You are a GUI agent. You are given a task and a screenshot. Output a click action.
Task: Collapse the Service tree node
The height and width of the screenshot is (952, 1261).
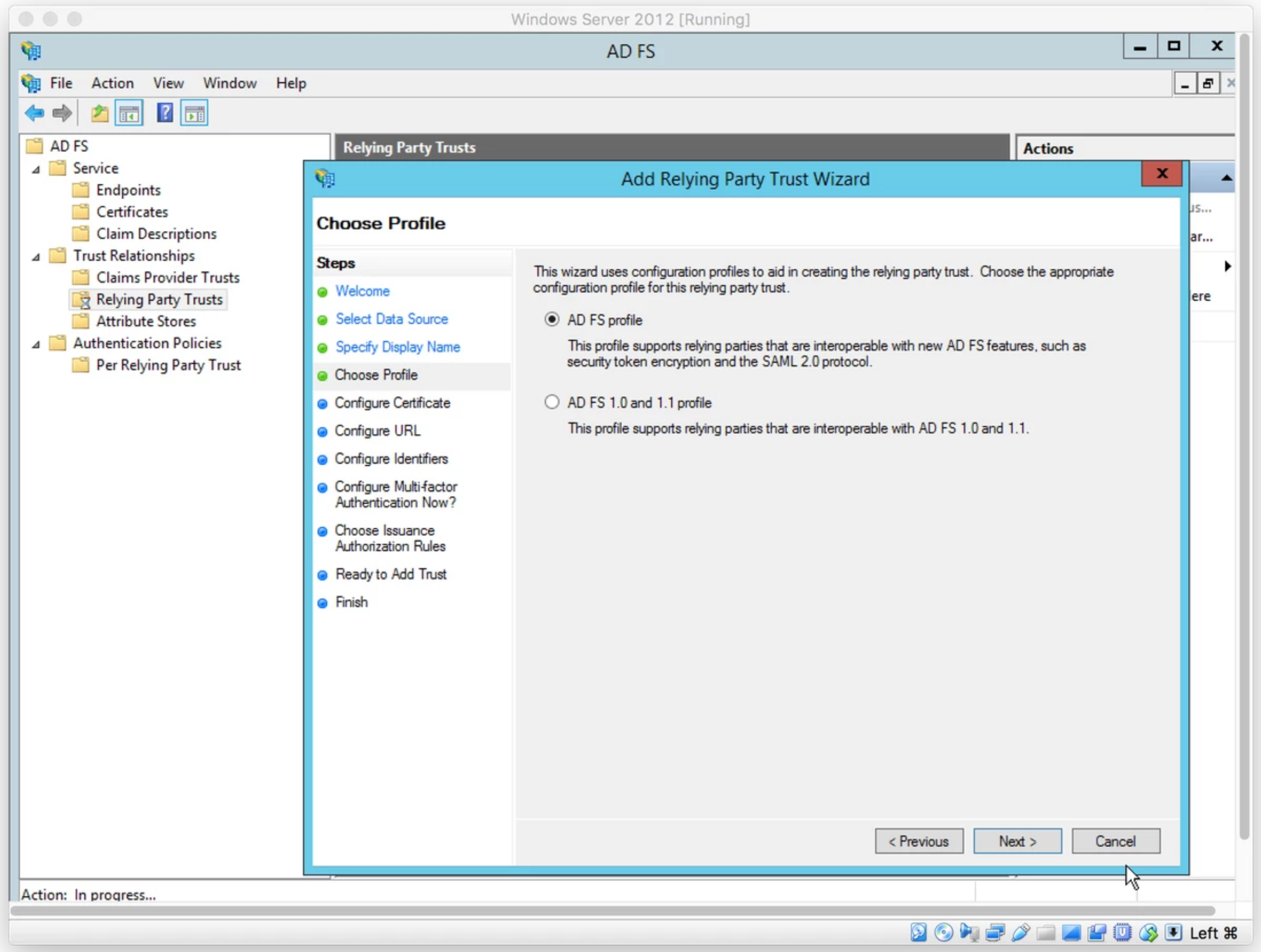pos(36,169)
